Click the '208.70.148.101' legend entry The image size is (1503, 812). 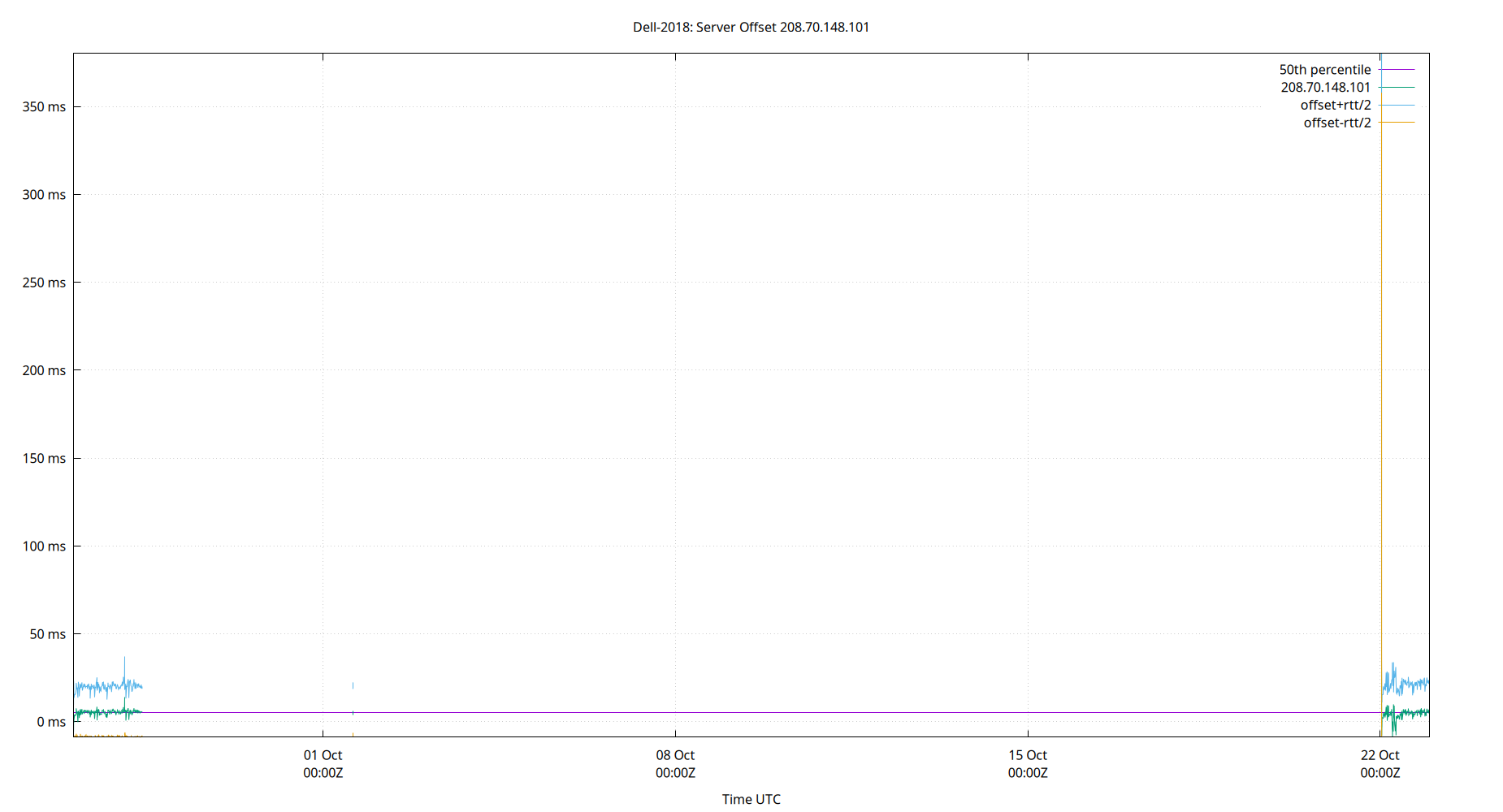tap(1325, 87)
